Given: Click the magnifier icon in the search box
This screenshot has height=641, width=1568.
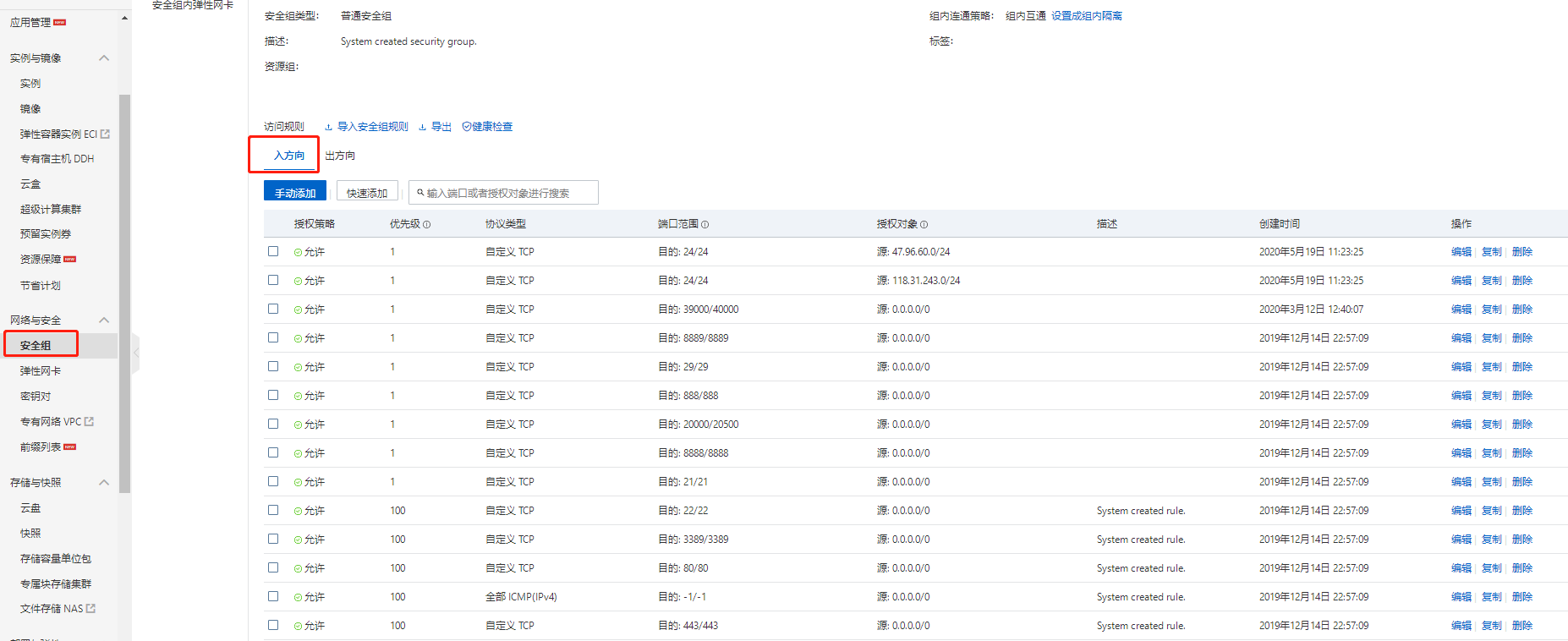Looking at the screenshot, I should click(420, 193).
